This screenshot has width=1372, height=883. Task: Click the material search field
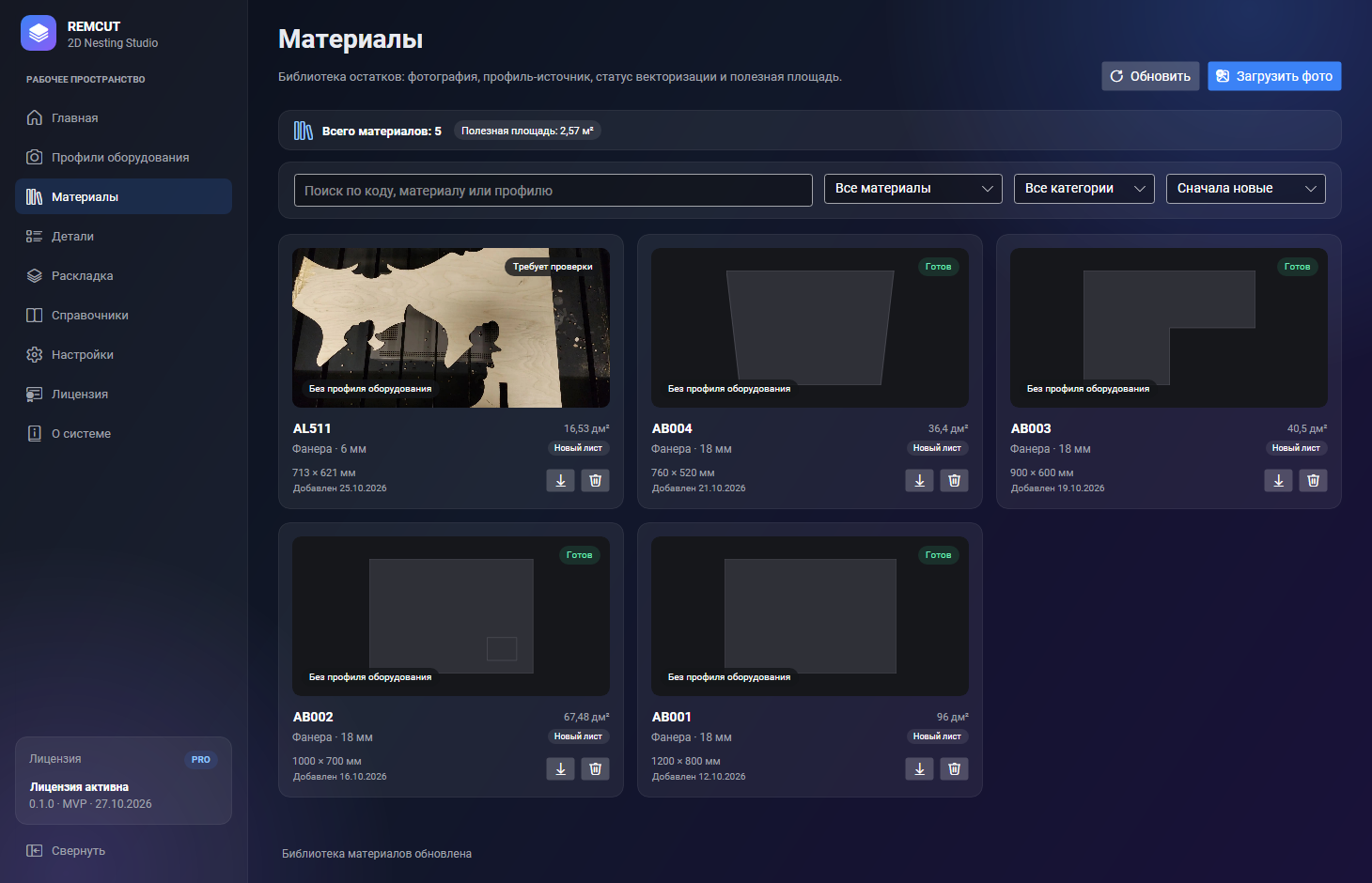[553, 190]
